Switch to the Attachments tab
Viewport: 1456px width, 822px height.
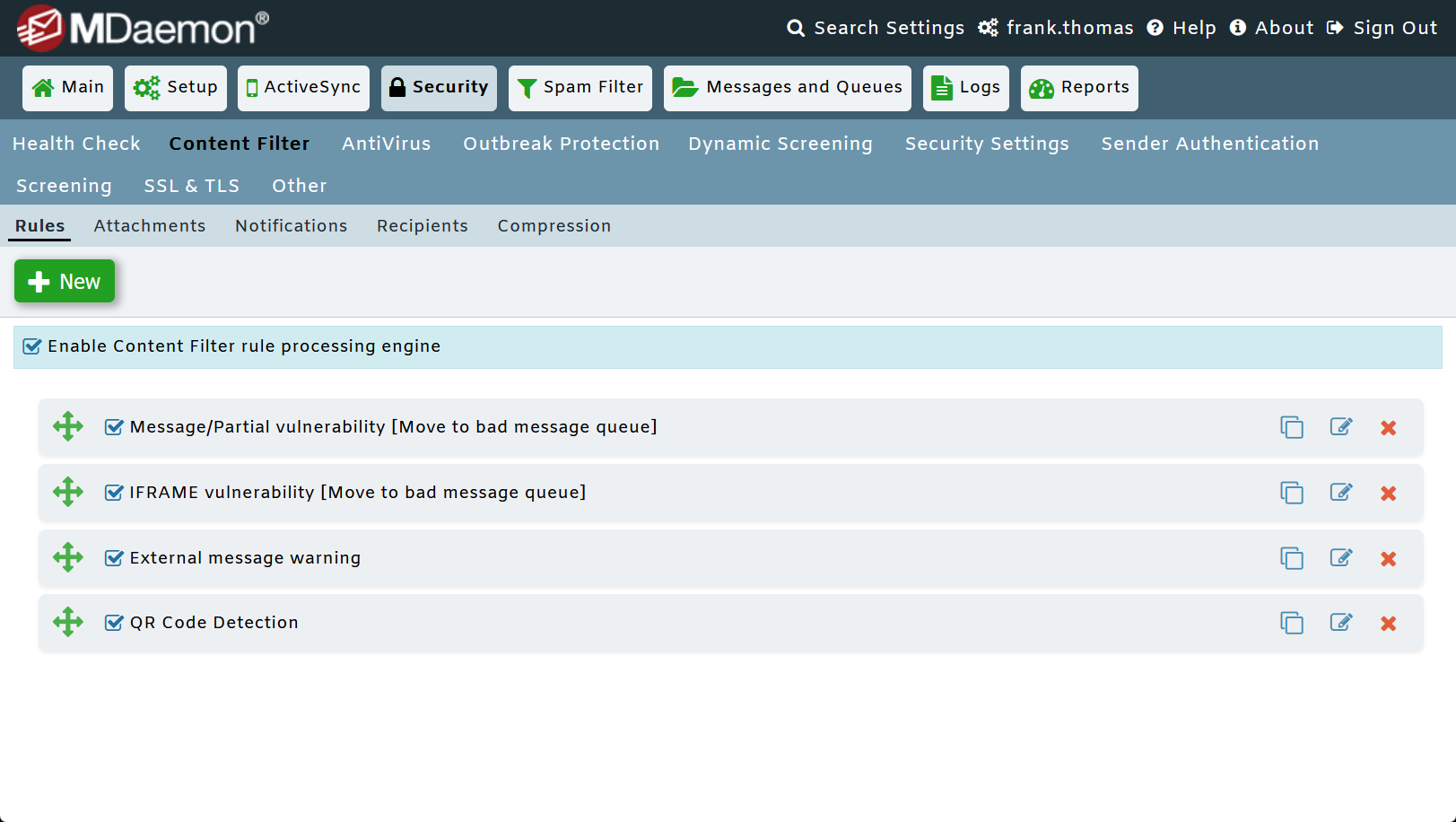tap(150, 225)
